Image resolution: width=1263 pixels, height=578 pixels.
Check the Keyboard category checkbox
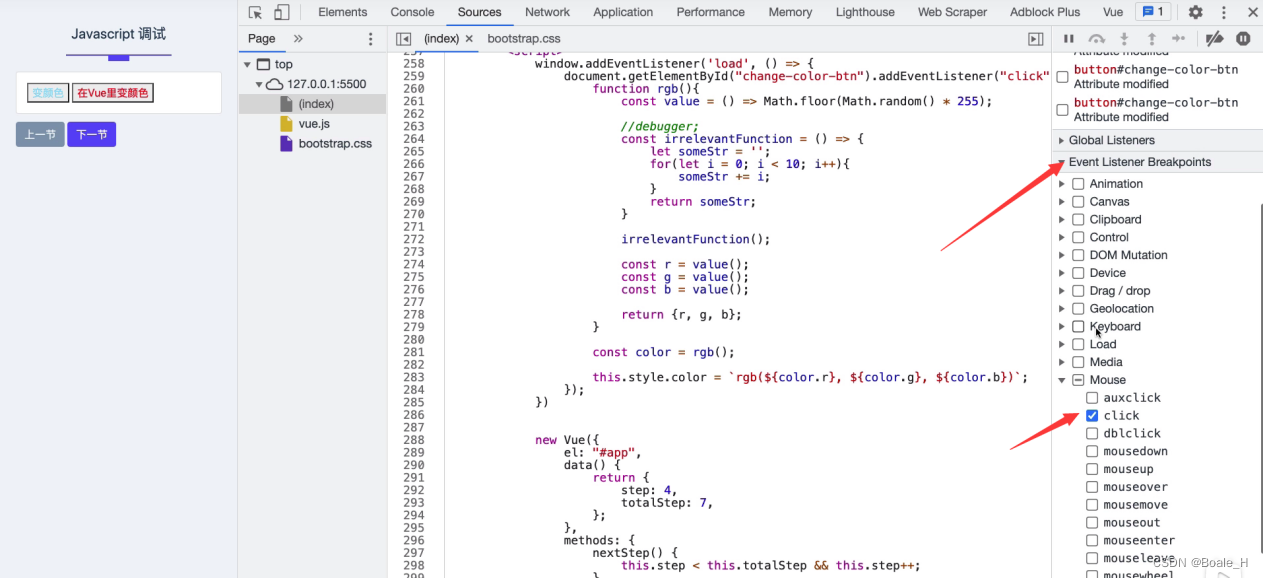tap(1078, 327)
